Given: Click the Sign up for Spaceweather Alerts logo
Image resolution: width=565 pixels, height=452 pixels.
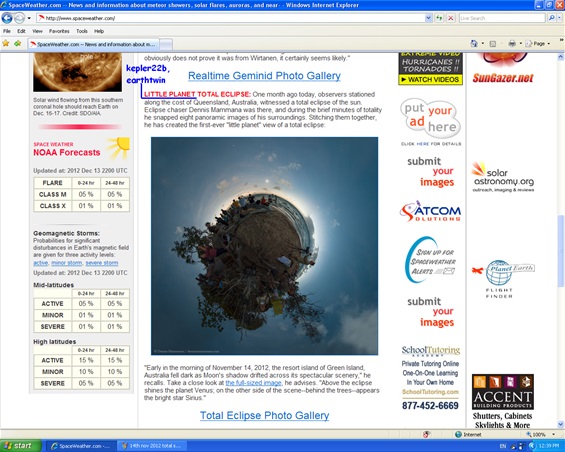Looking at the screenshot, I should (430, 260).
